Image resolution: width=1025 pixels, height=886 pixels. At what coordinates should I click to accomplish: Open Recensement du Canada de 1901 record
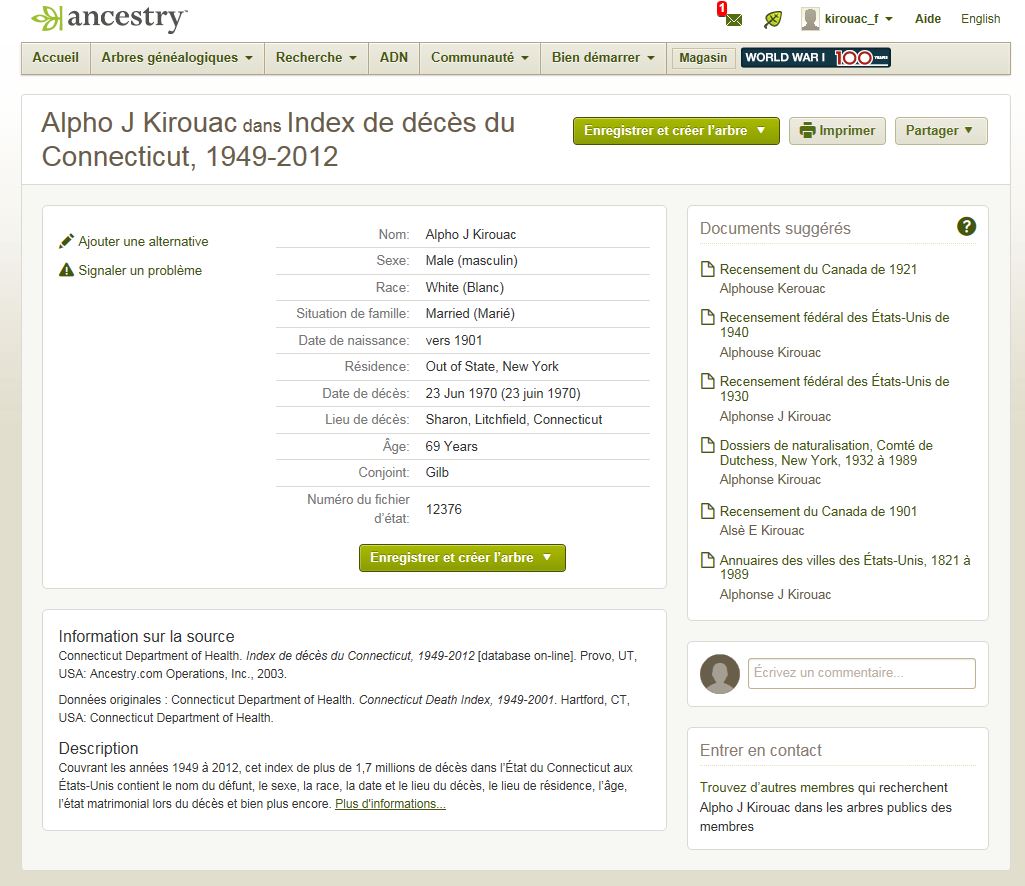click(x=818, y=511)
